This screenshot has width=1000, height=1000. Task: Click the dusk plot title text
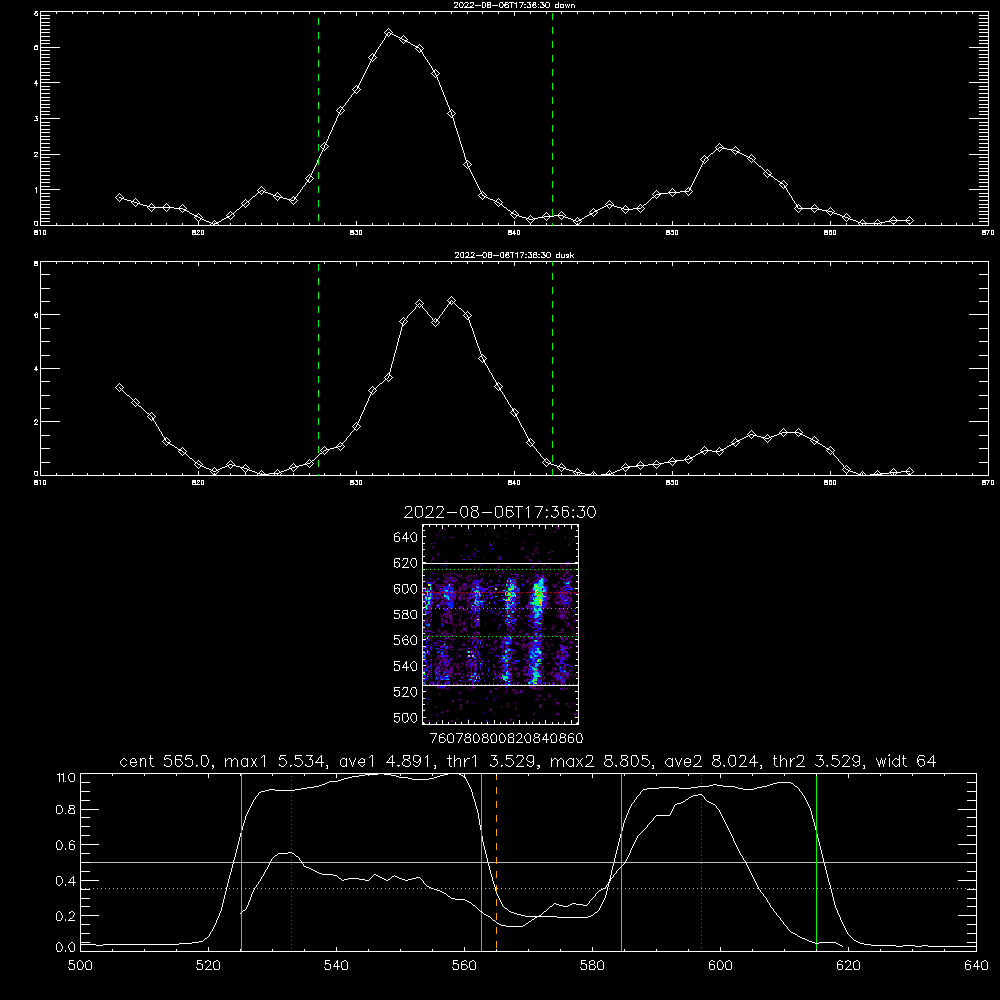[514, 255]
